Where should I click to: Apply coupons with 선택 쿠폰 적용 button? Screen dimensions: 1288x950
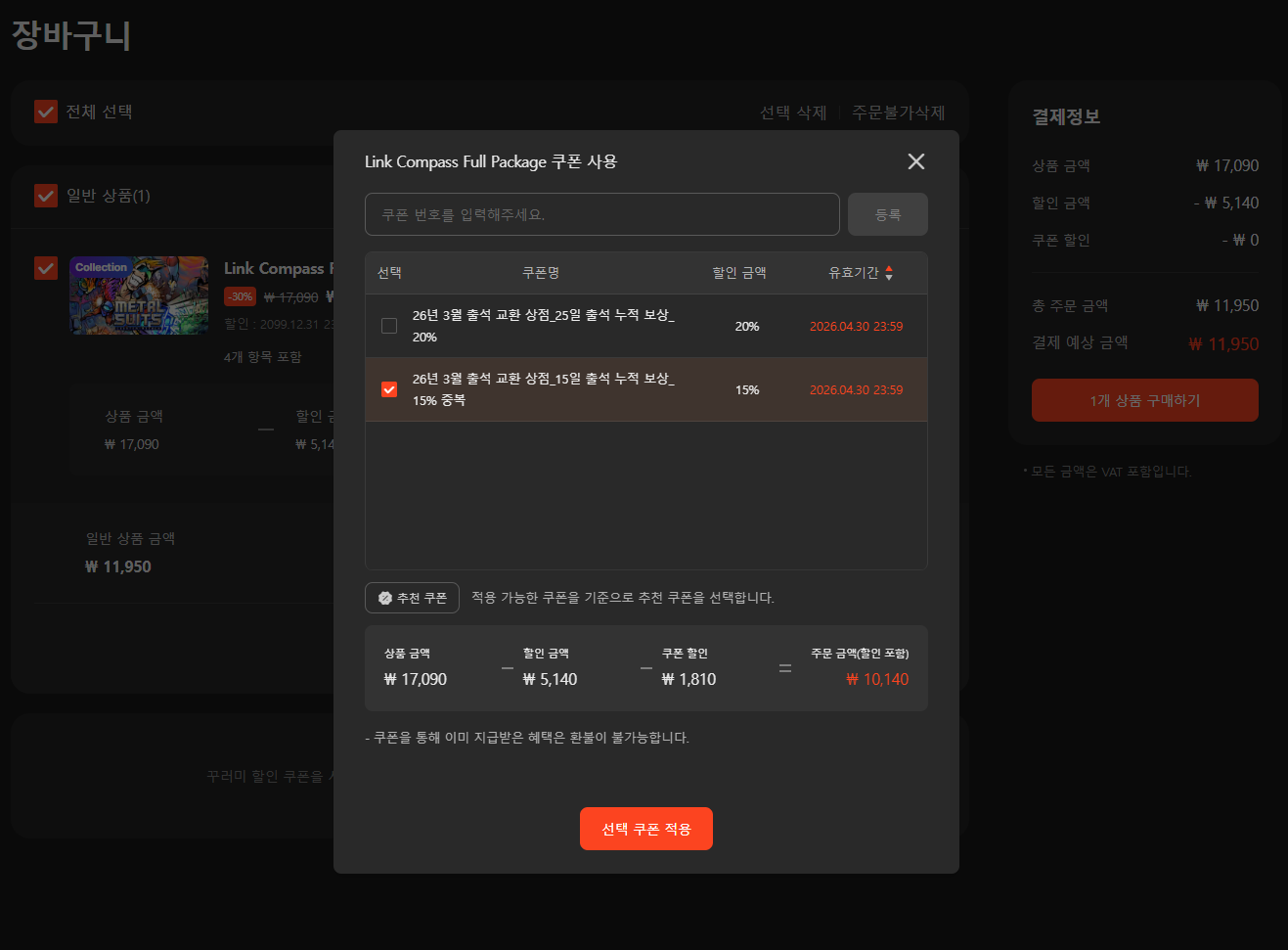point(645,829)
